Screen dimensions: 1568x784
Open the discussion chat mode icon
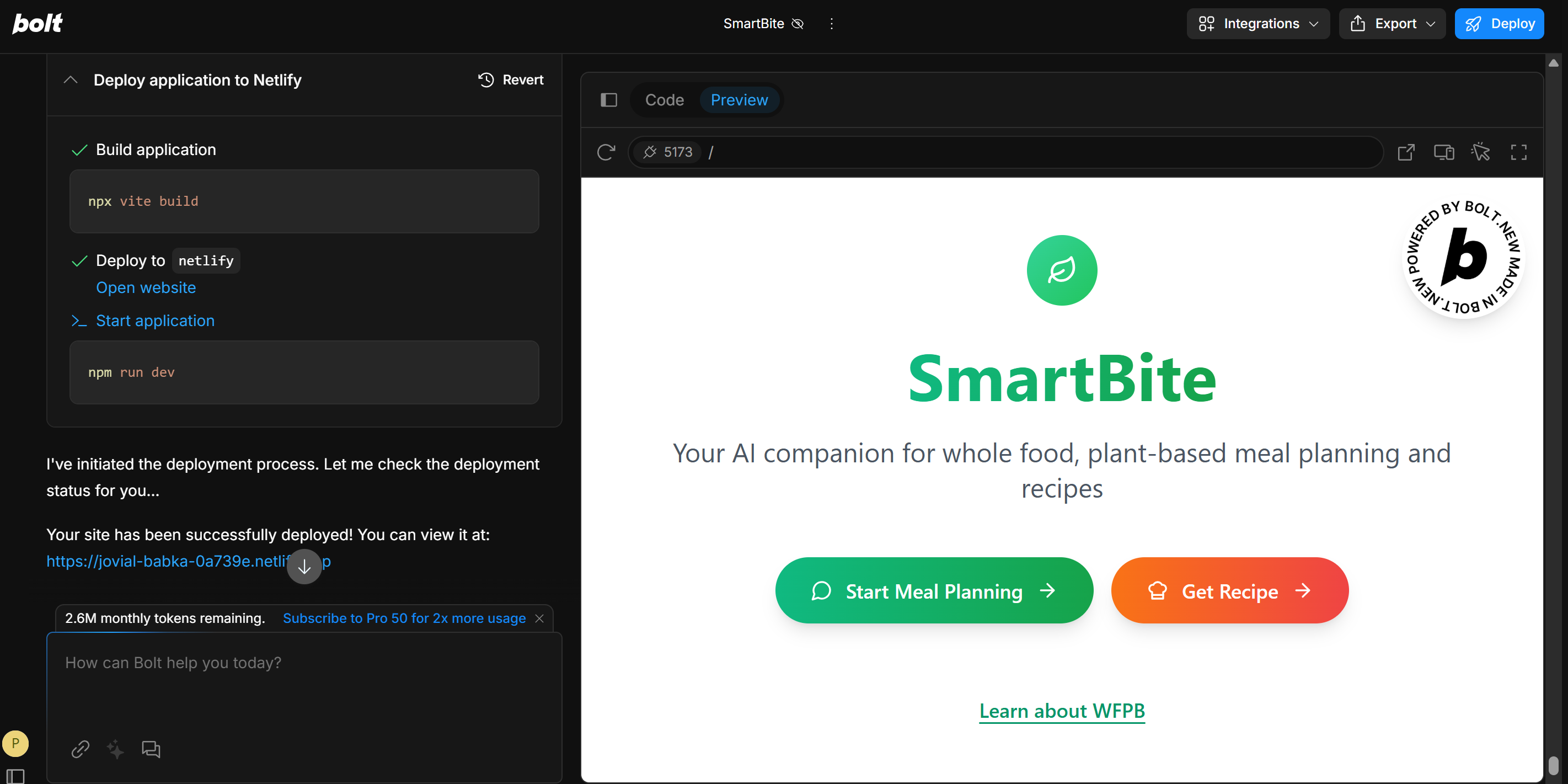click(x=151, y=749)
